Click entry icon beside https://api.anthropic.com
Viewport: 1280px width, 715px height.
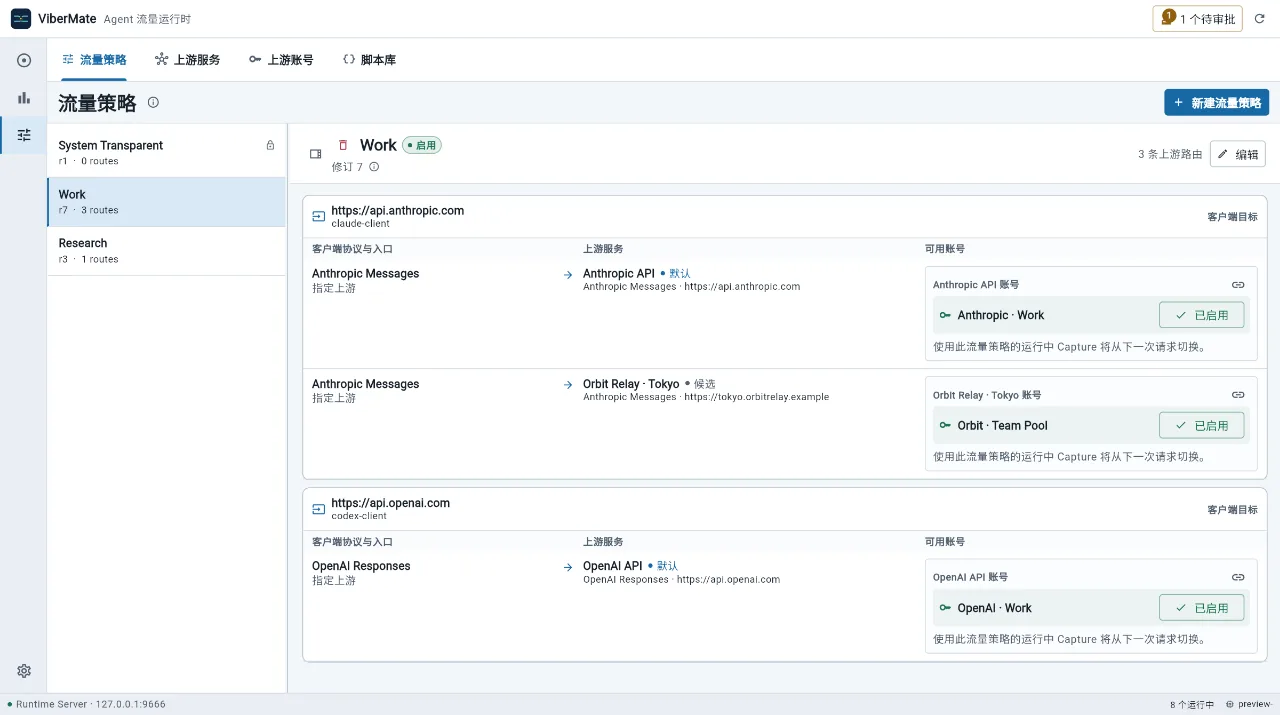coord(319,216)
